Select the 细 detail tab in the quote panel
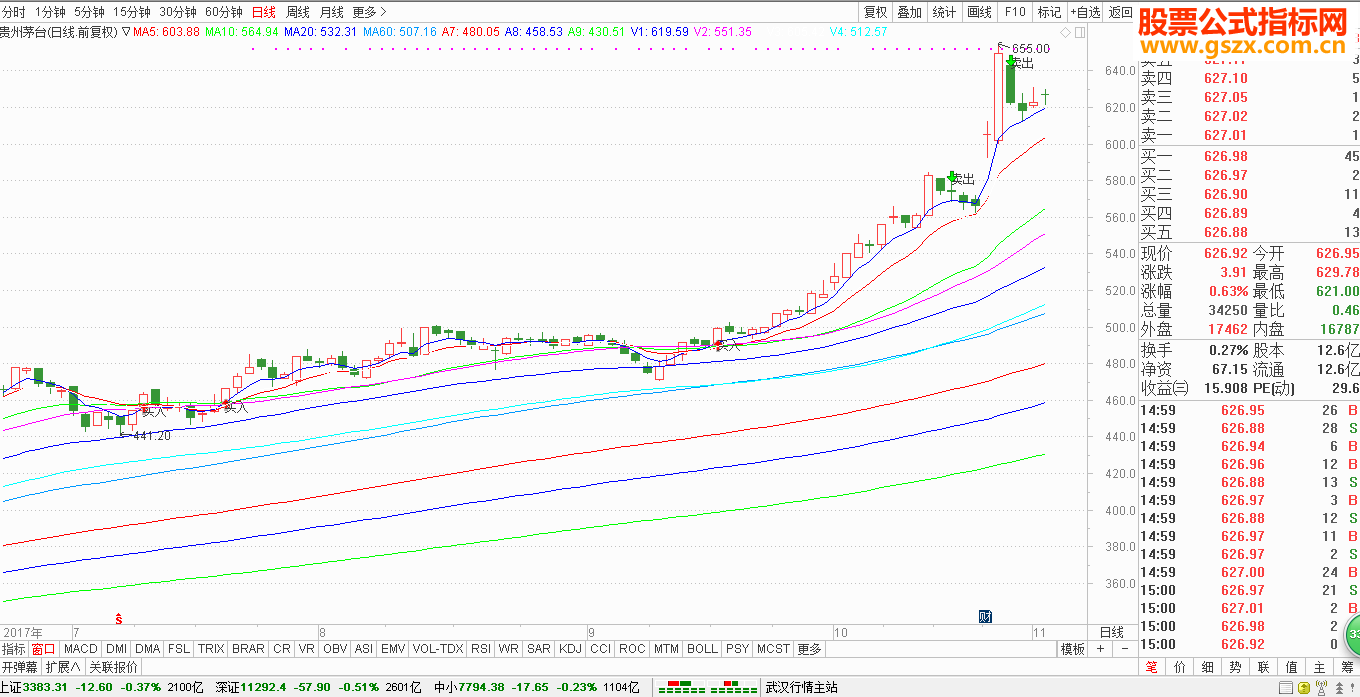This screenshot has width=1360, height=697. point(1208,667)
